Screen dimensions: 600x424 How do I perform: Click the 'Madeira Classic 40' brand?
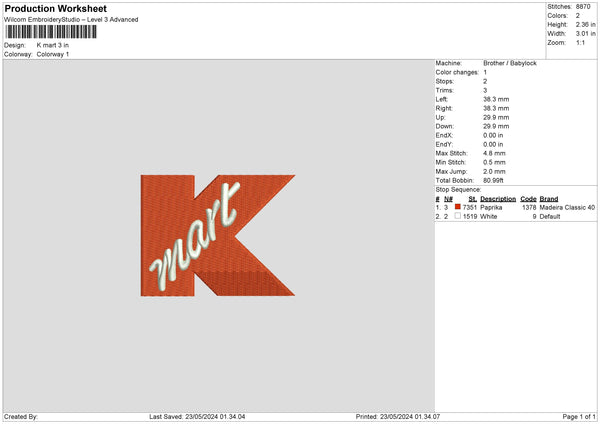tap(567, 207)
